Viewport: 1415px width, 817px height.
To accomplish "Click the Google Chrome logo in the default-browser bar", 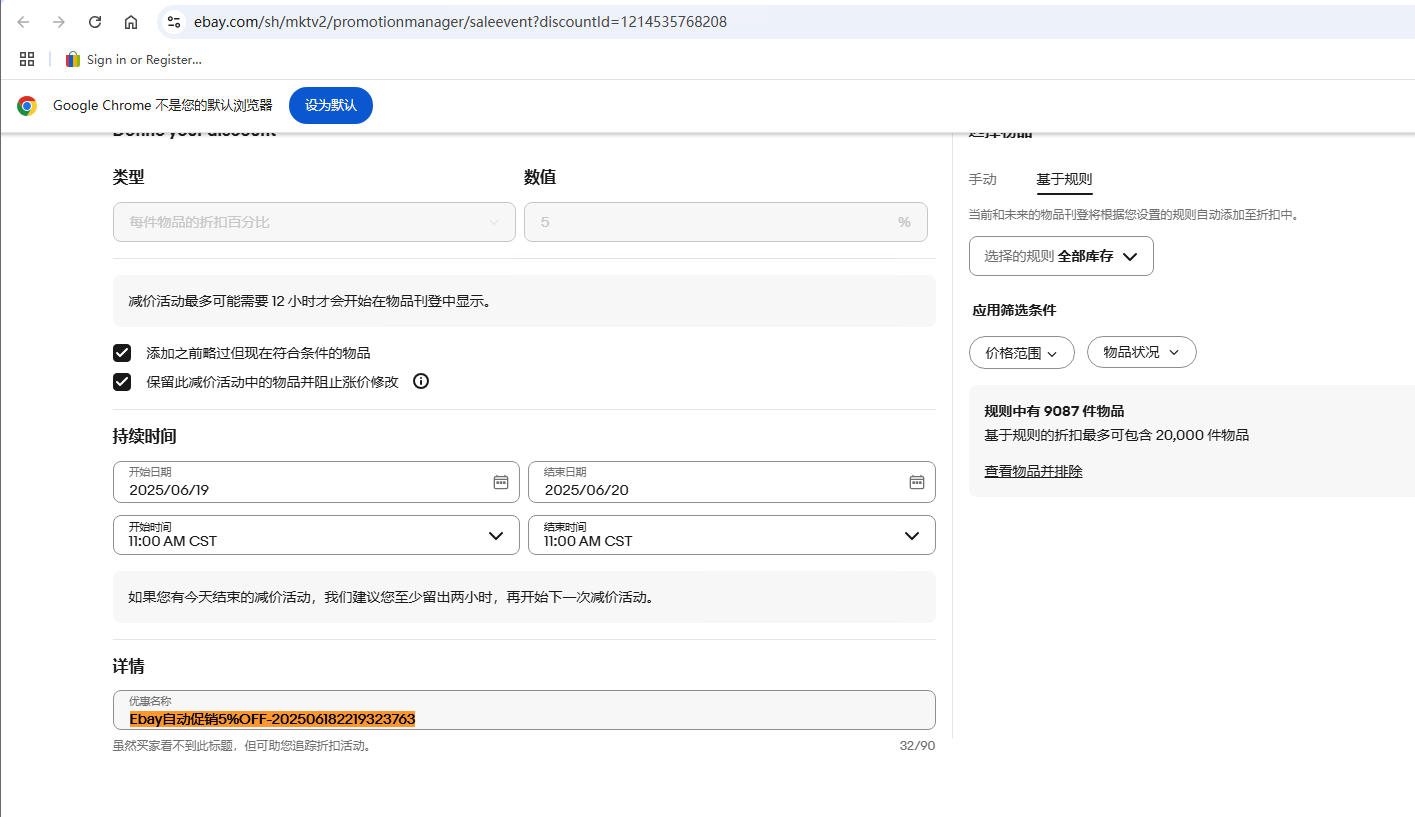I will pos(27,106).
